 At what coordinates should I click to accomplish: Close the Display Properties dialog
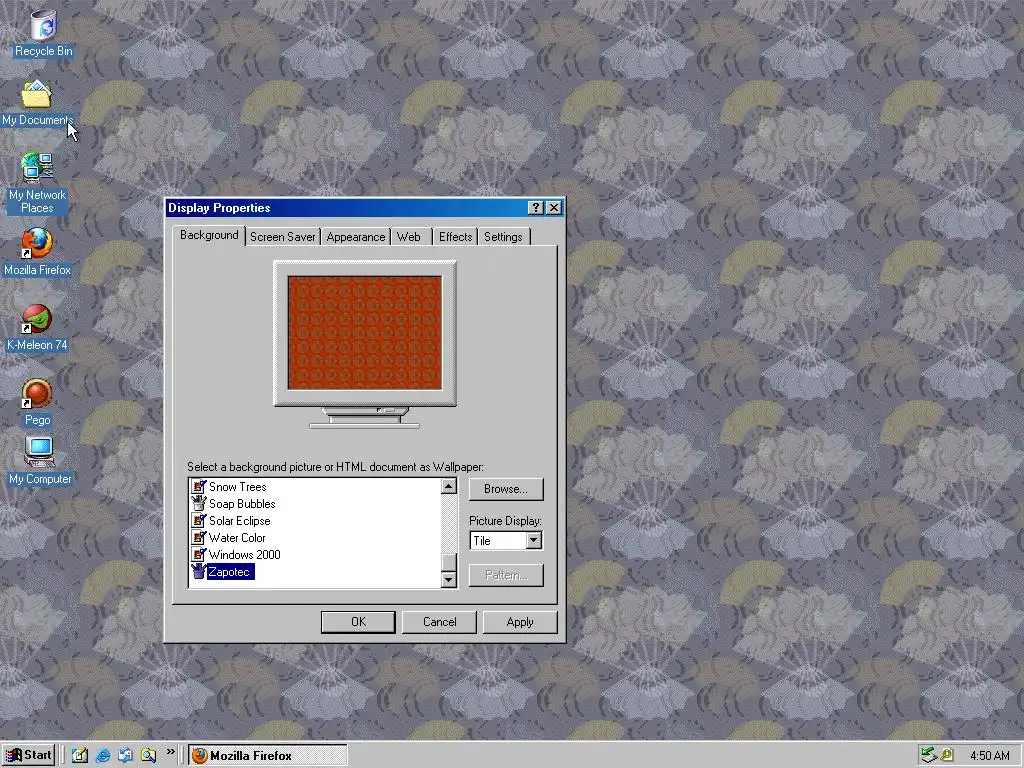[x=554, y=208]
